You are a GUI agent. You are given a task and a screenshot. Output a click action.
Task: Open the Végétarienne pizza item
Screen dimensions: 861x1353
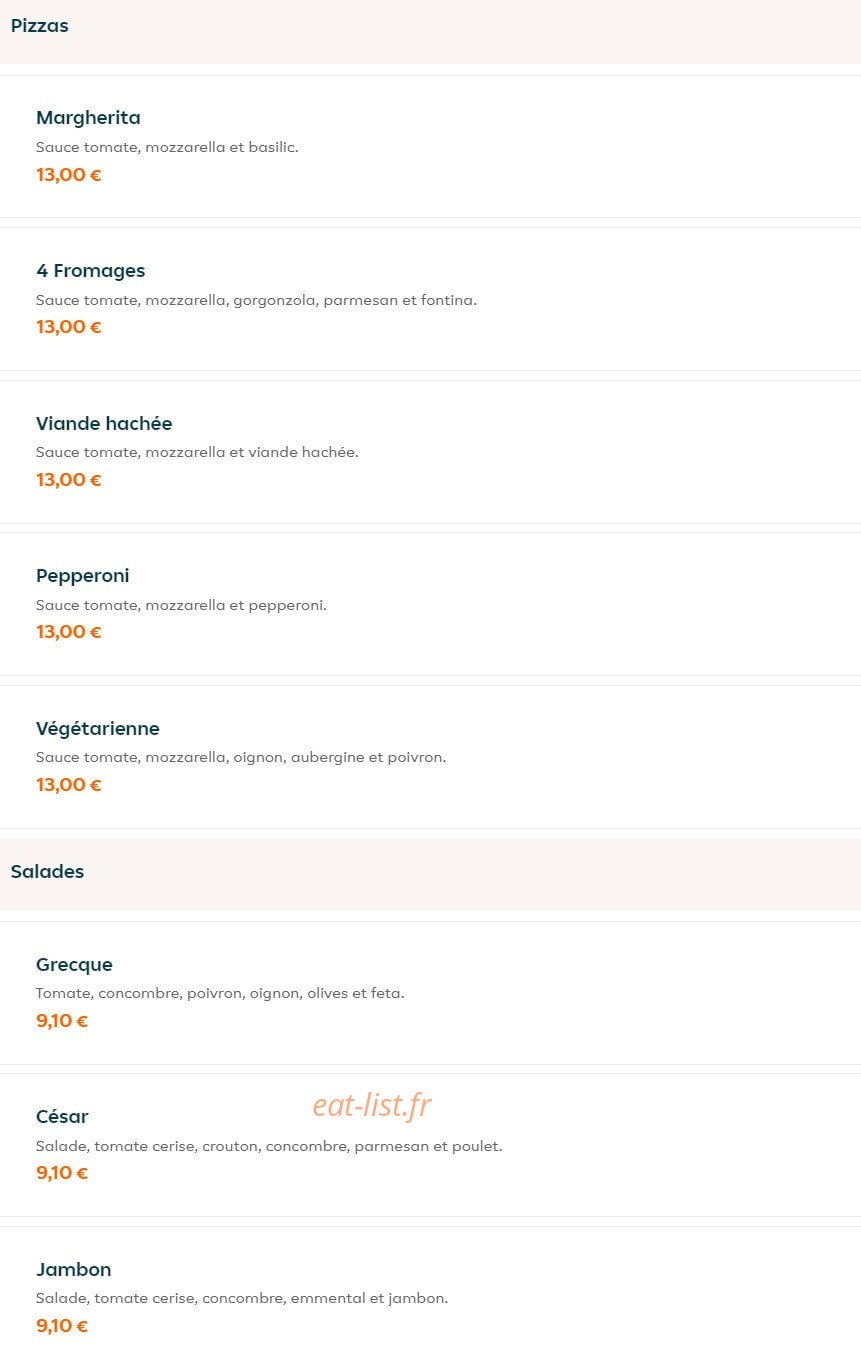click(430, 757)
